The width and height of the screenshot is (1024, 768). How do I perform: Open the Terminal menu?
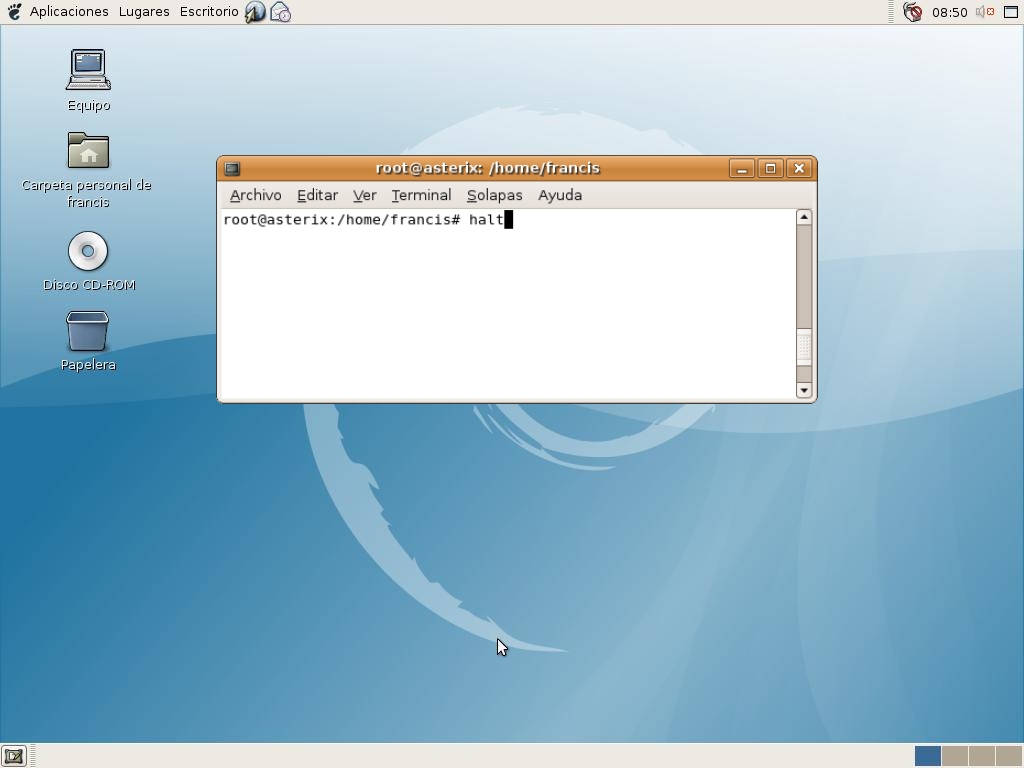[x=421, y=195]
